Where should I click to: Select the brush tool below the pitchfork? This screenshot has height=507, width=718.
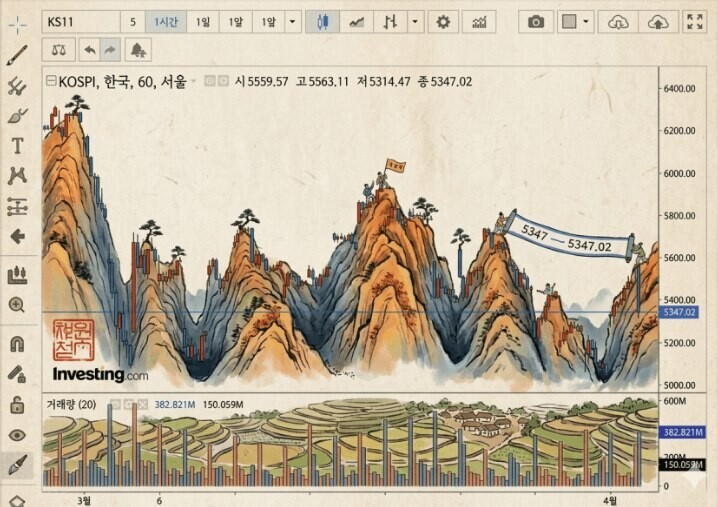(x=17, y=116)
